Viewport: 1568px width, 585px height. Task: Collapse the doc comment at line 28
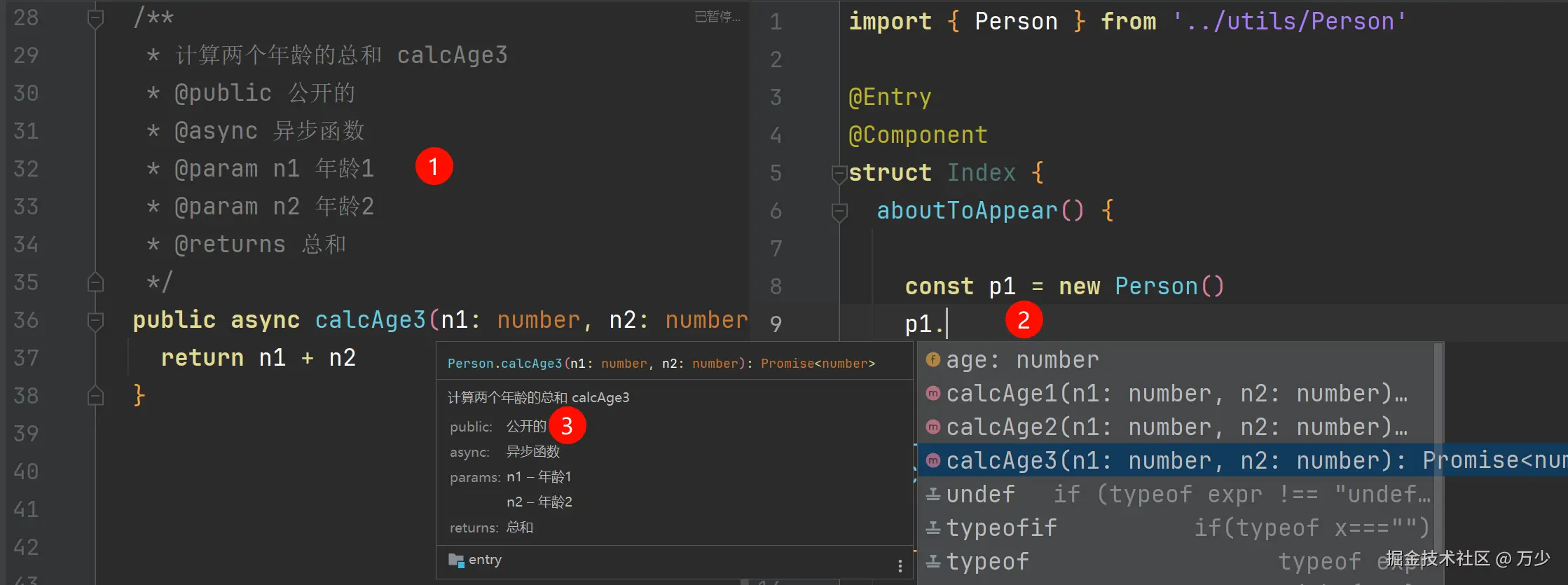[x=95, y=18]
